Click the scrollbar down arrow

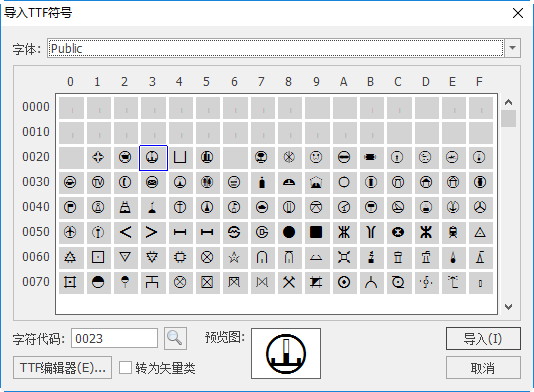point(508,307)
